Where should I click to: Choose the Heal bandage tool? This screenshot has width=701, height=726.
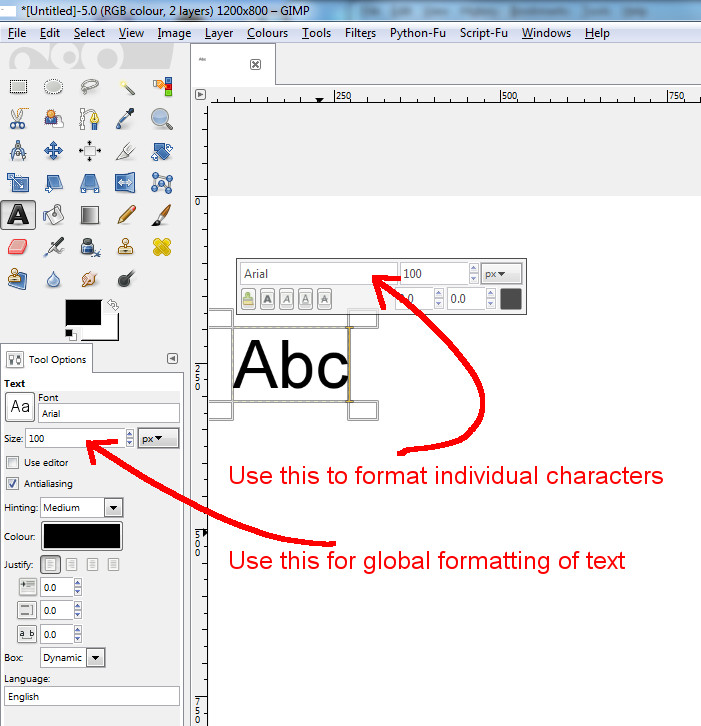click(x=161, y=246)
